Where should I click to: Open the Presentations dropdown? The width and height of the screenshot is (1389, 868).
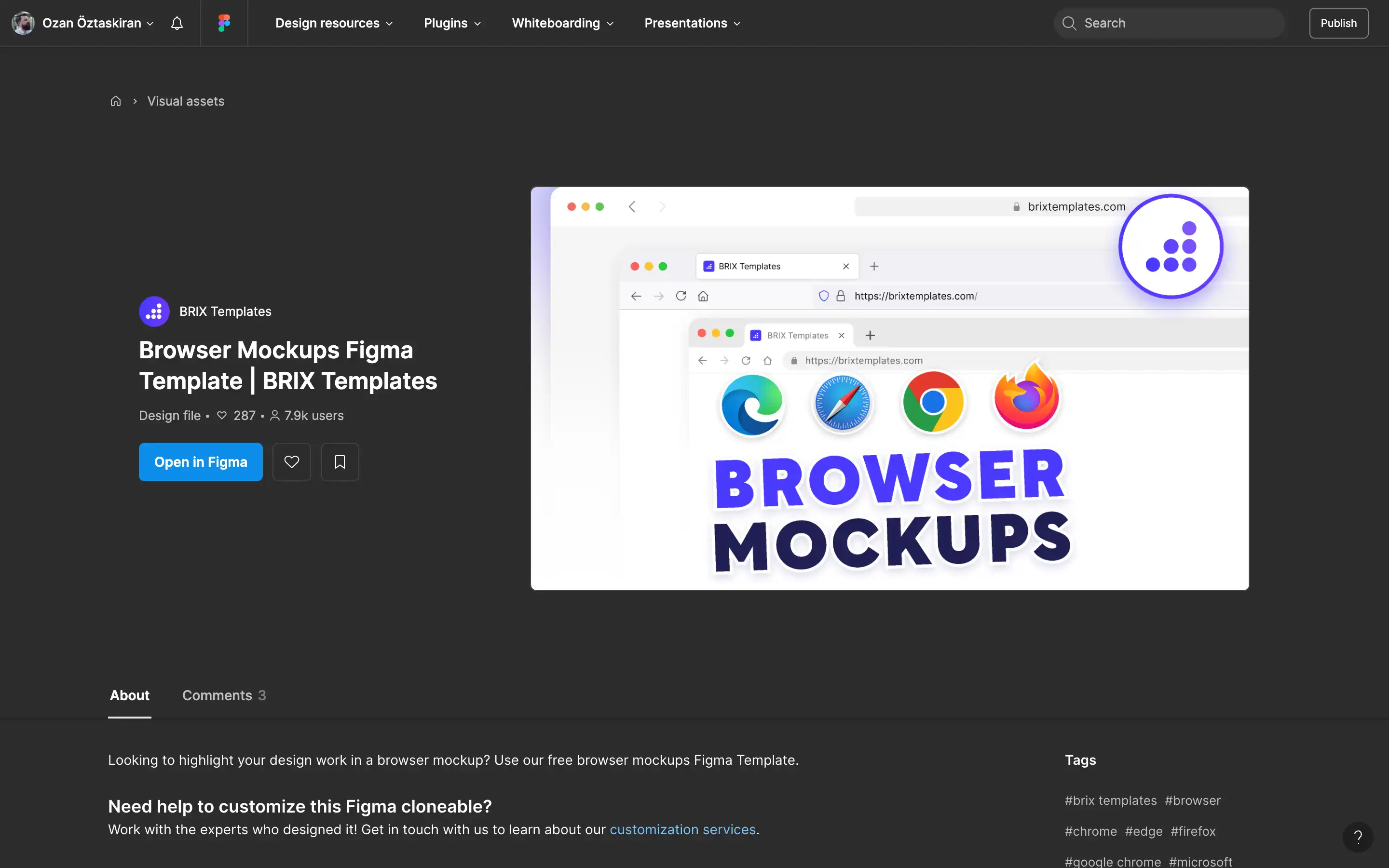[692, 23]
